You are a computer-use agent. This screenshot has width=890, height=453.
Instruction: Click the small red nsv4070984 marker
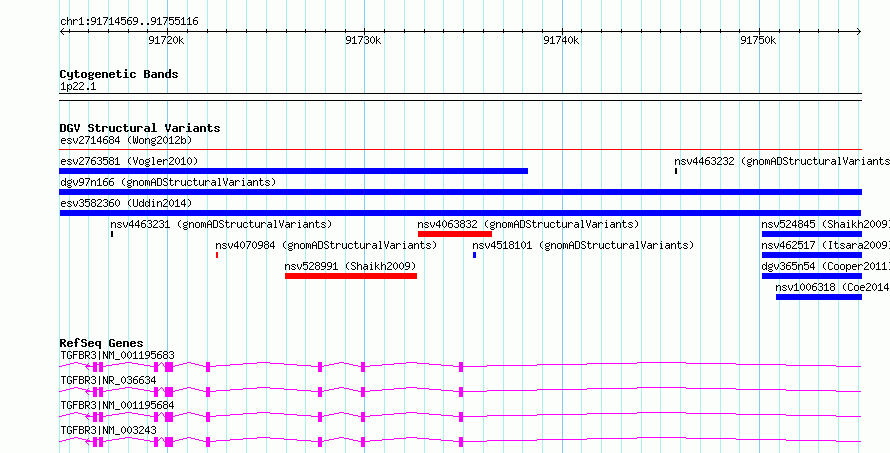coord(217,255)
